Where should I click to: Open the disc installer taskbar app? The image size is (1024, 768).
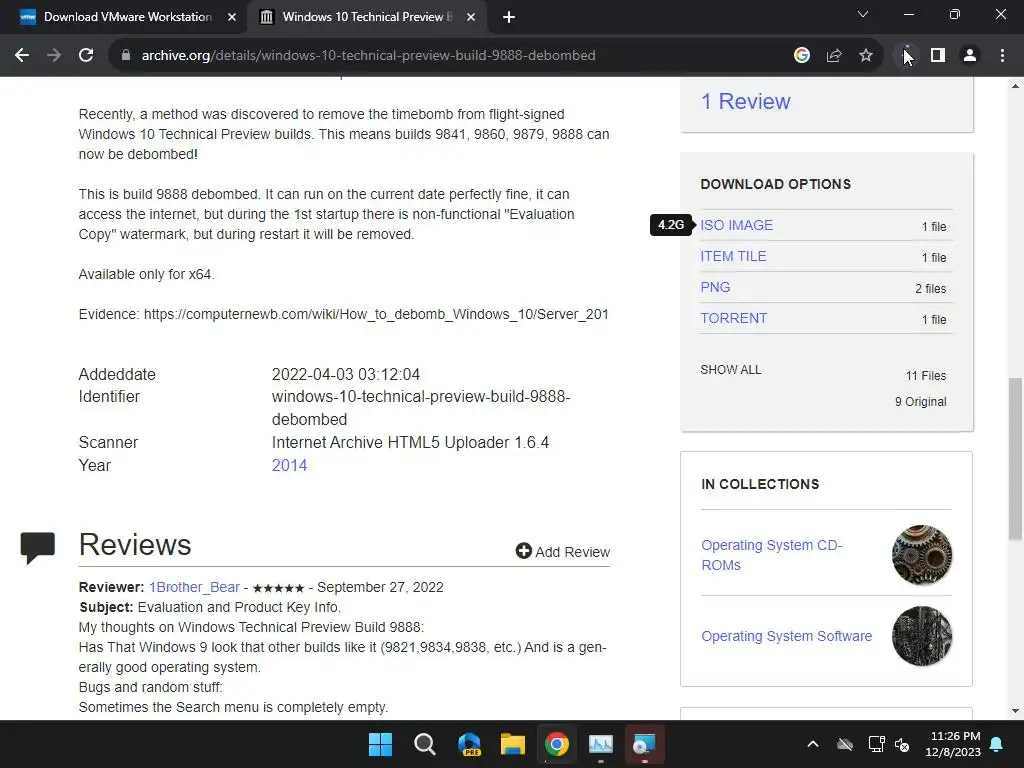tap(645, 744)
